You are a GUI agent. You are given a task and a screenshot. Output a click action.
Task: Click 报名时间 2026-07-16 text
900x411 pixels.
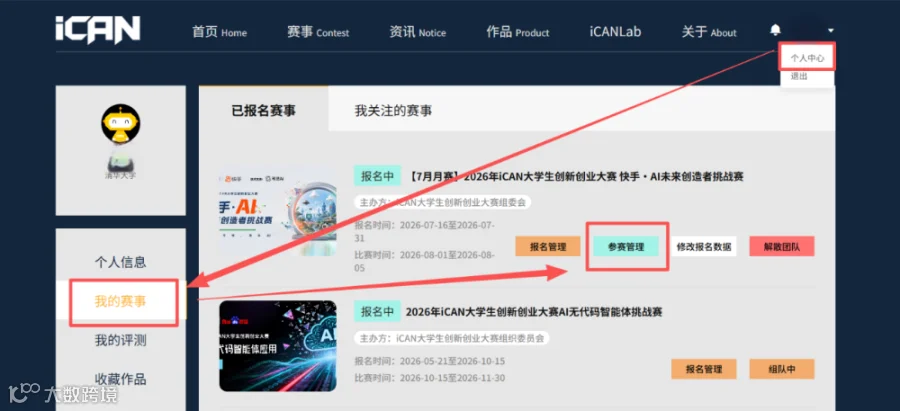point(425,231)
